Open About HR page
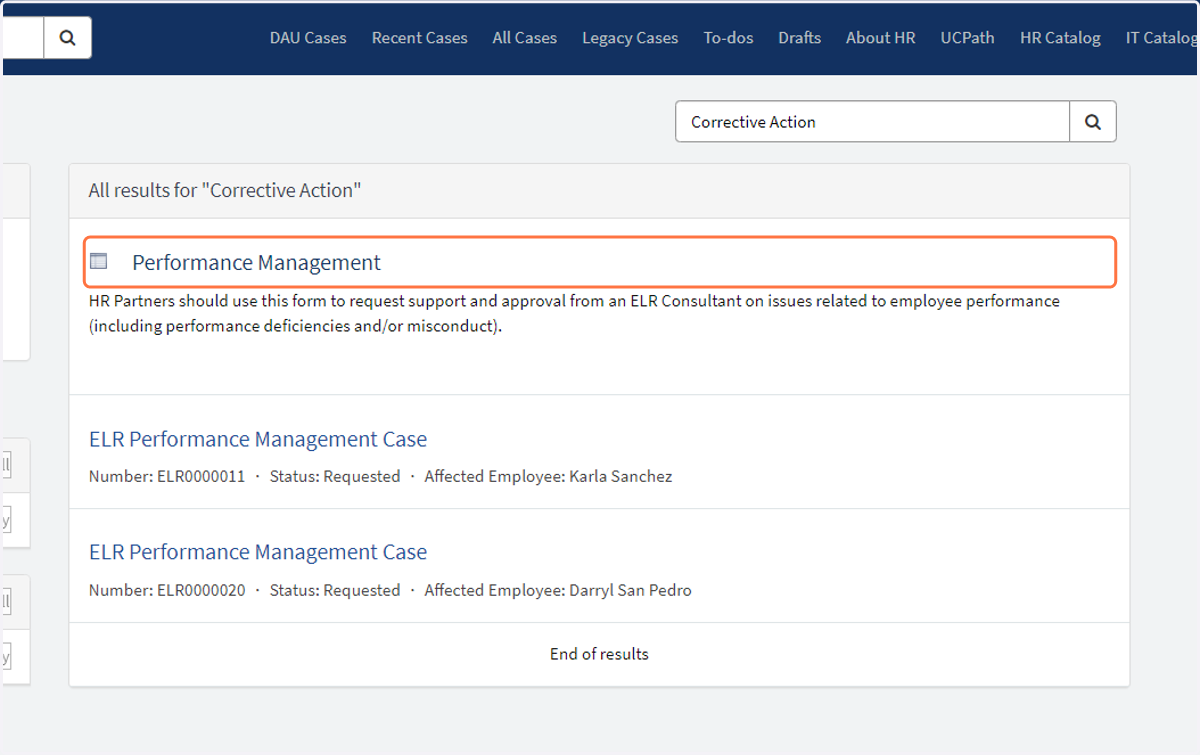Image resolution: width=1200 pixels, height=755 pixels. pyautogui.click(x=881, y=38)
